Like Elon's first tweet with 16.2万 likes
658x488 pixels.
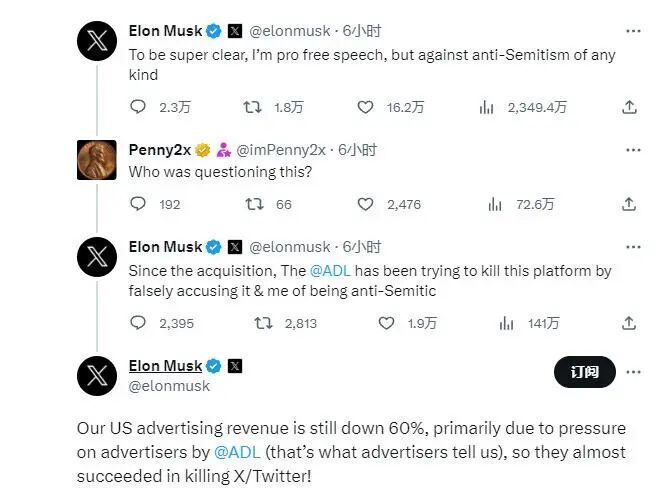[366, 106]
